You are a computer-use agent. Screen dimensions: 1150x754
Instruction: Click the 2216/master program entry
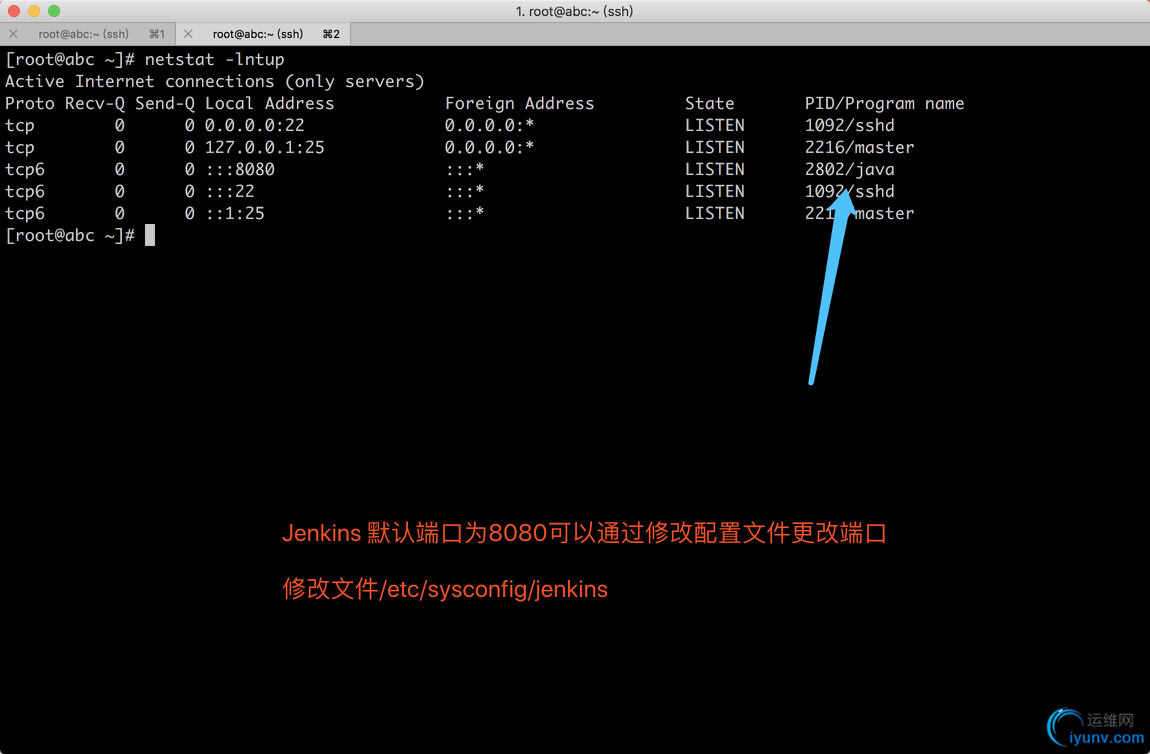point(860,147)
